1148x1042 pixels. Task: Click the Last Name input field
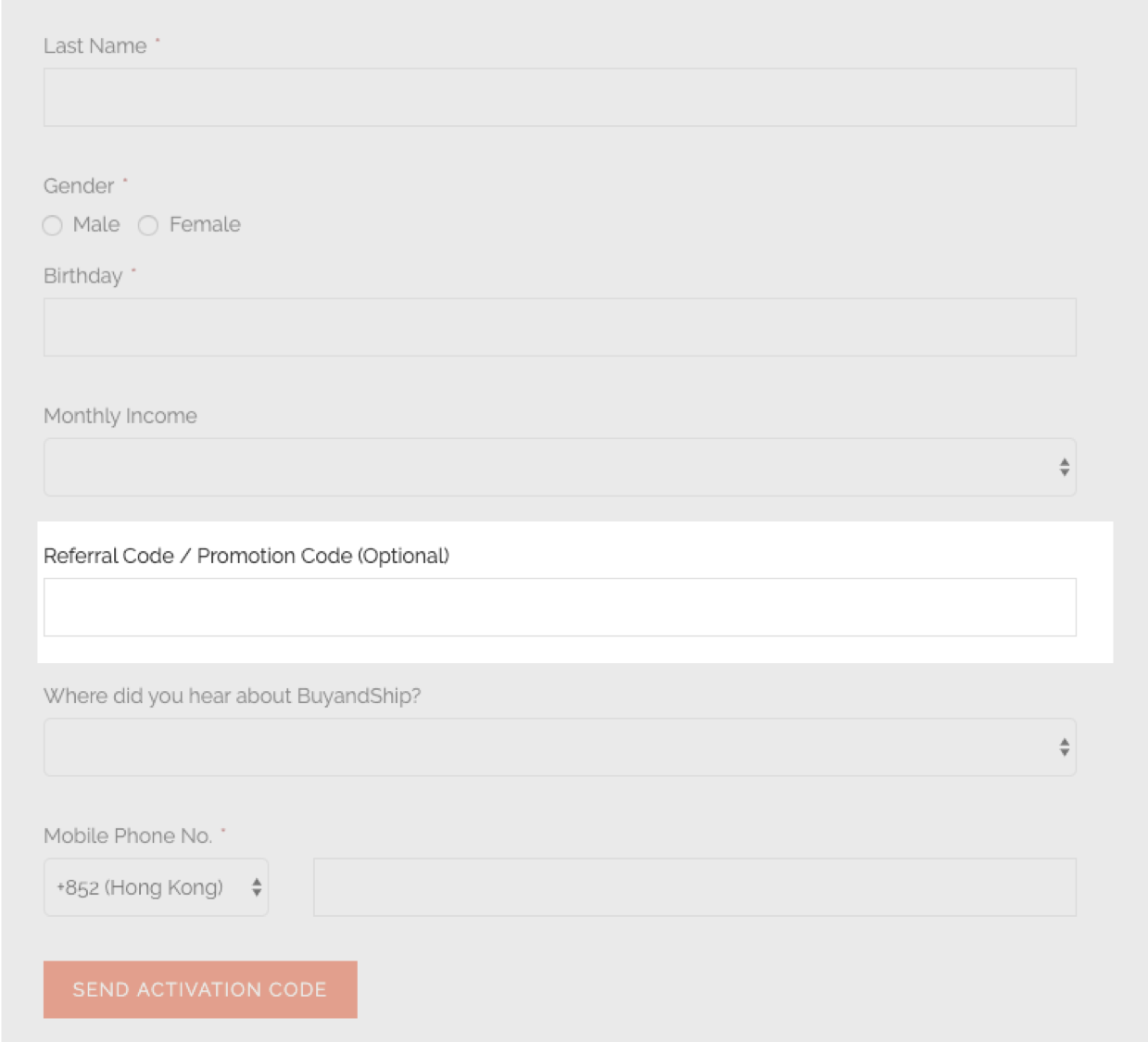(560, 97)
